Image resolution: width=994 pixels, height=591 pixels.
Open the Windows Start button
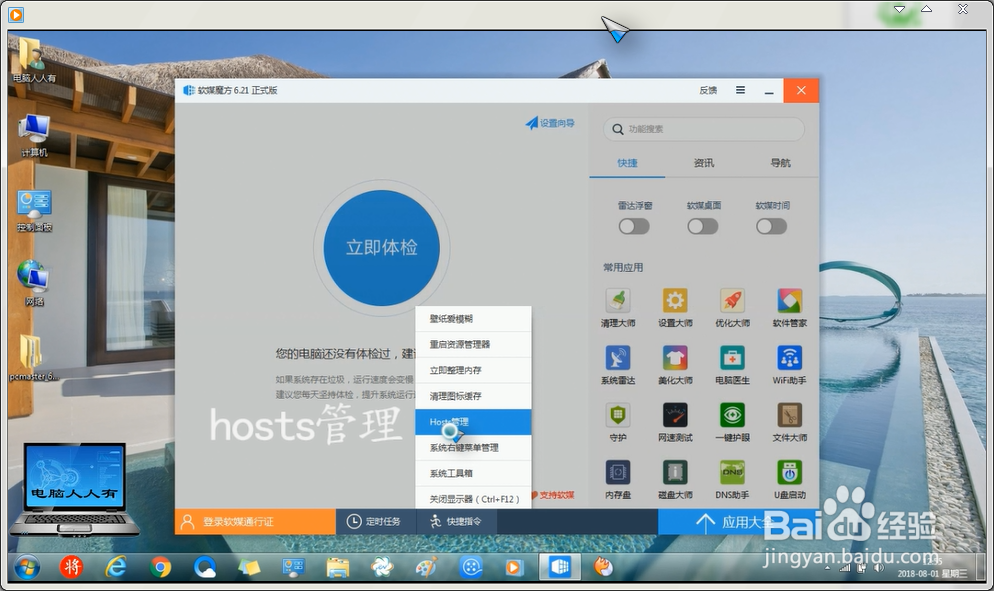pyautogui.click(x=27, y=568)
